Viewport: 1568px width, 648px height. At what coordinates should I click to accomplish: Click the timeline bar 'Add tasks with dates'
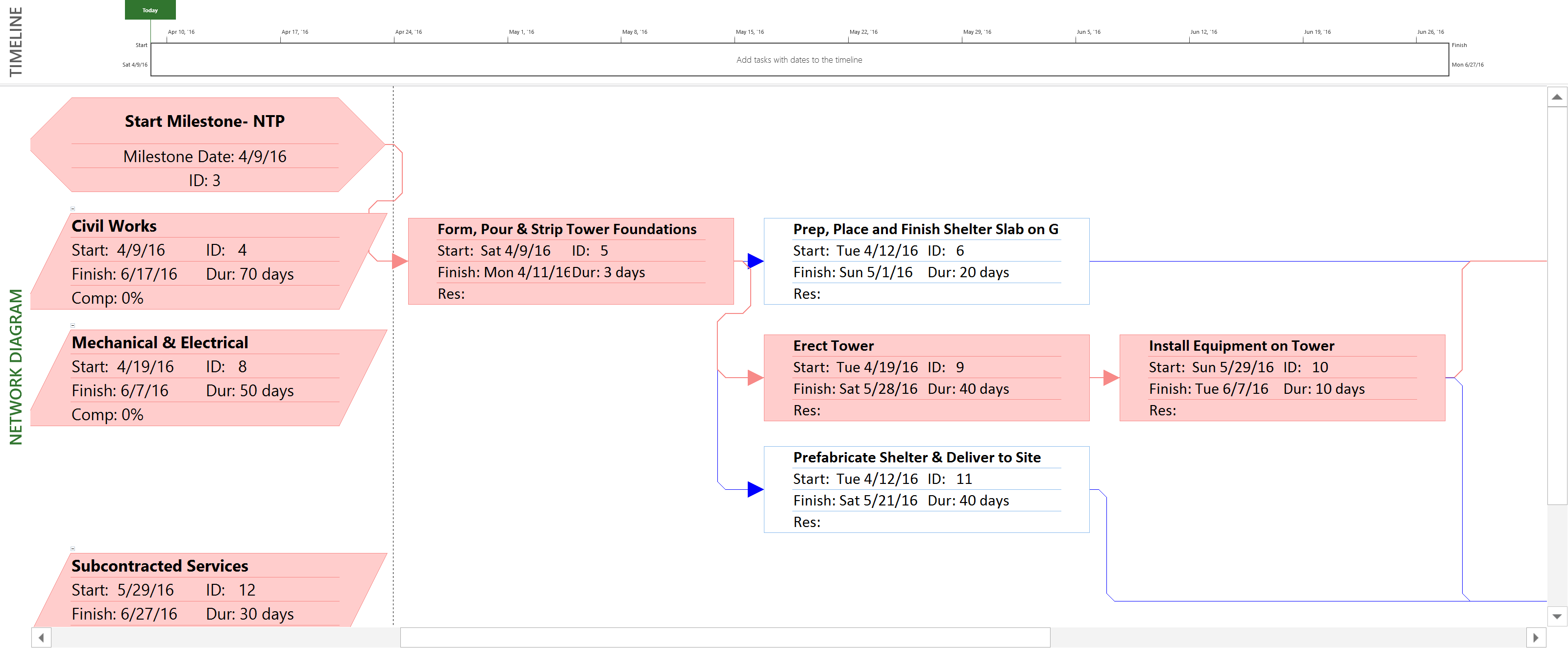pyautogui.click(x=799, y=60)
